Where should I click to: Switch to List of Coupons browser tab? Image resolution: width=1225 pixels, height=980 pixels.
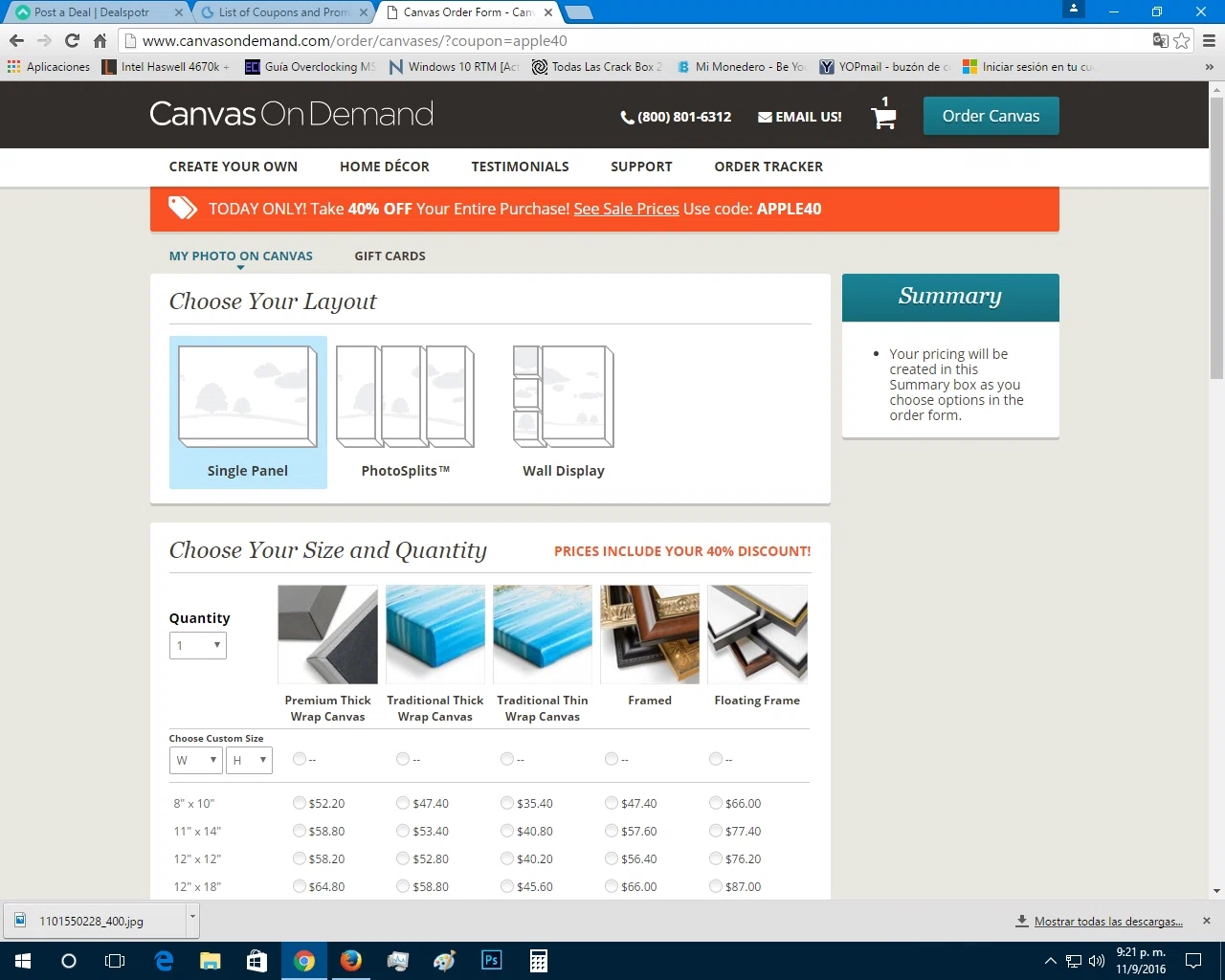[x=283, y=12]
